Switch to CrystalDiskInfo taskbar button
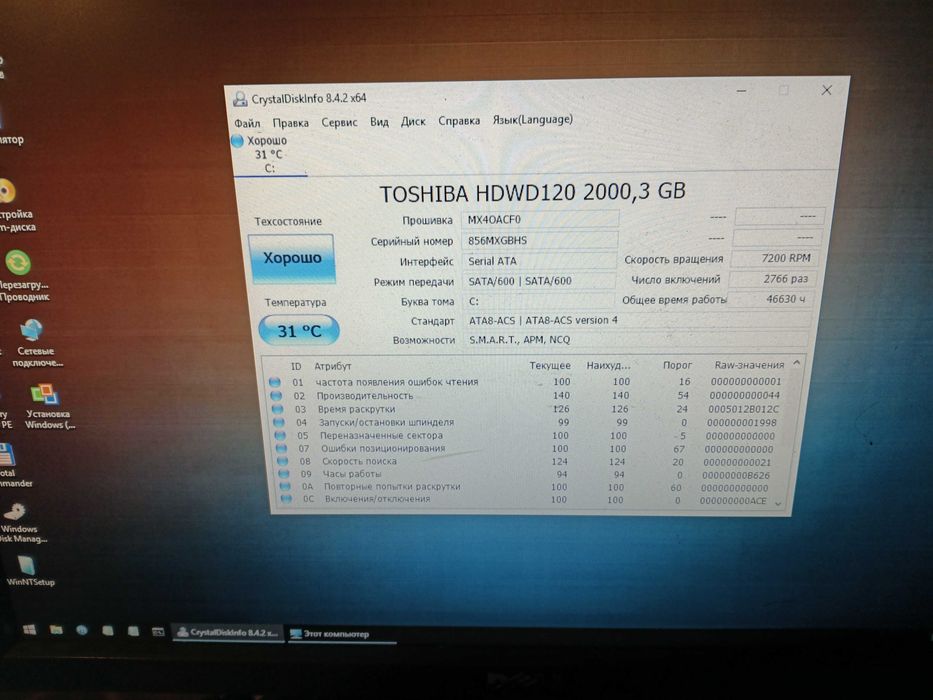Image resolution: width=933 pixels, height=700 pixels. pos(228,633)
